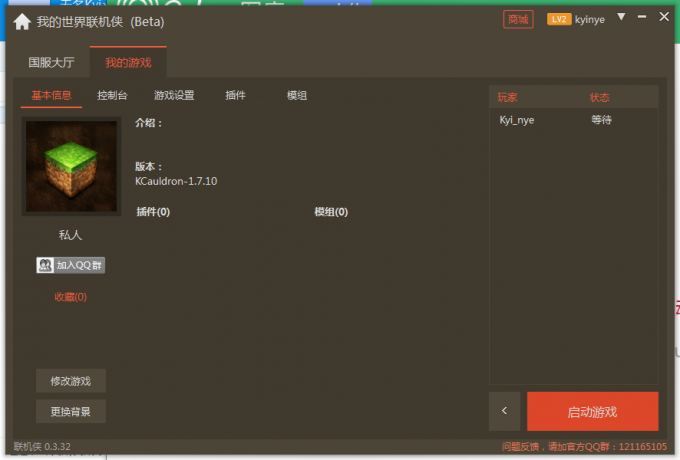680x460 pixels.
Task: Click the 加入QQ群 button
Action: pyautogui.click(x=70, y=265)
